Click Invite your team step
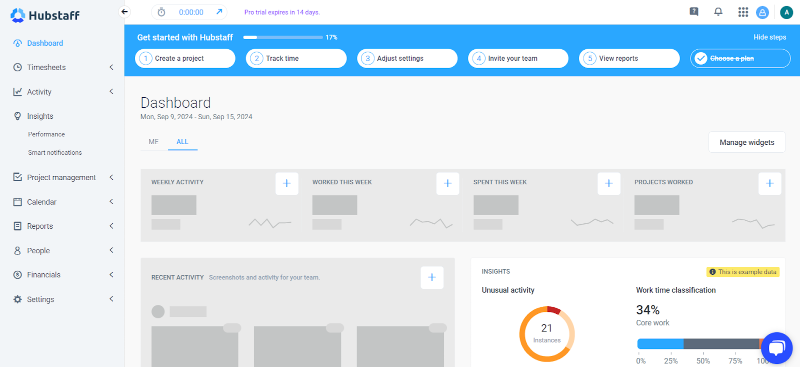The image size is (800, 370). pos(518,58)
